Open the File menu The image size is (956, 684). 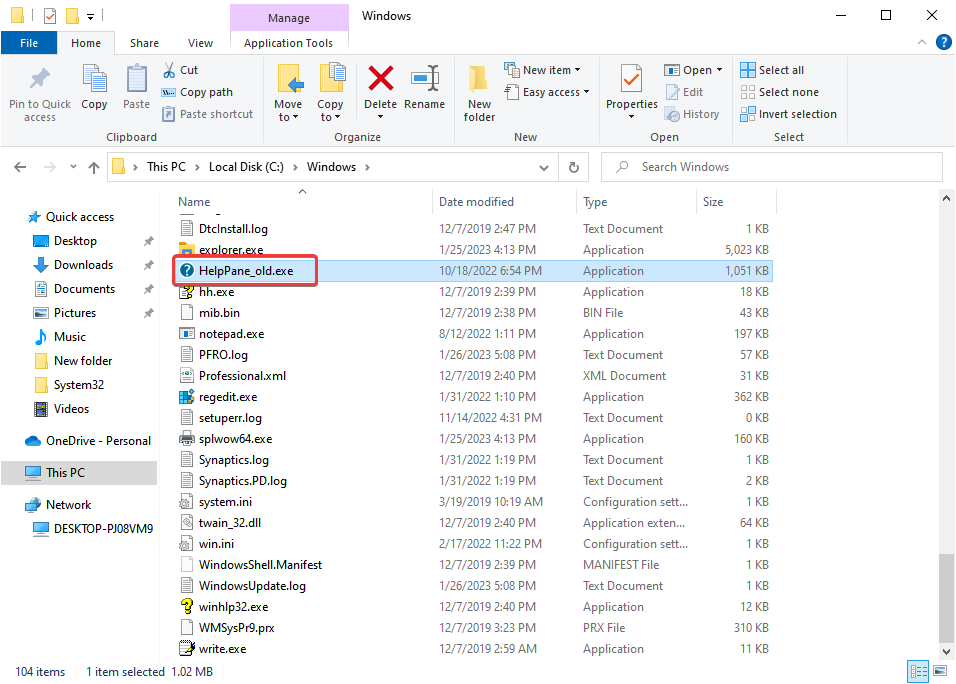[x=29, y=43]
